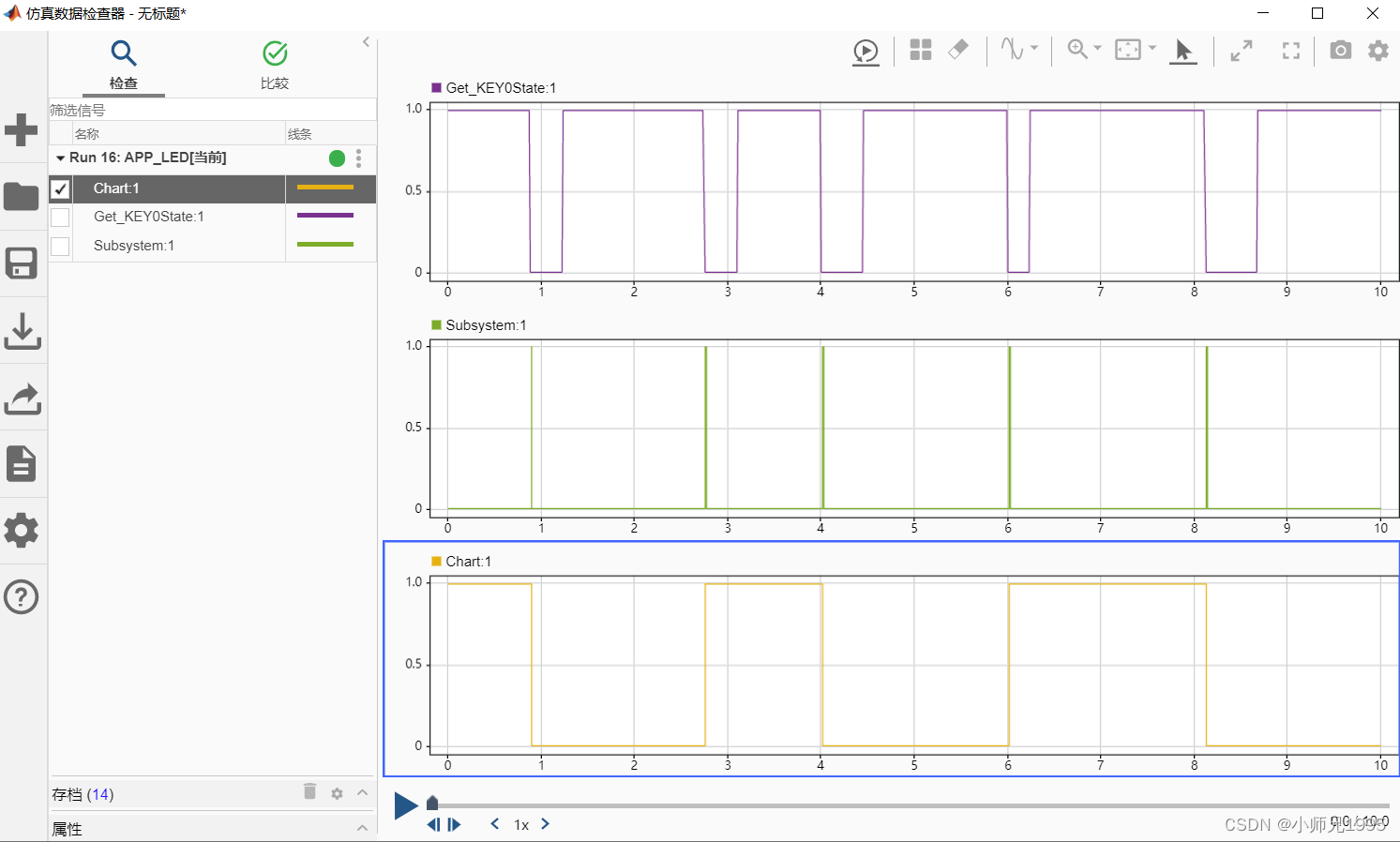Screen dimensions: 1400x842
Task: Export the run with the share icon
Action: point(22,398)
